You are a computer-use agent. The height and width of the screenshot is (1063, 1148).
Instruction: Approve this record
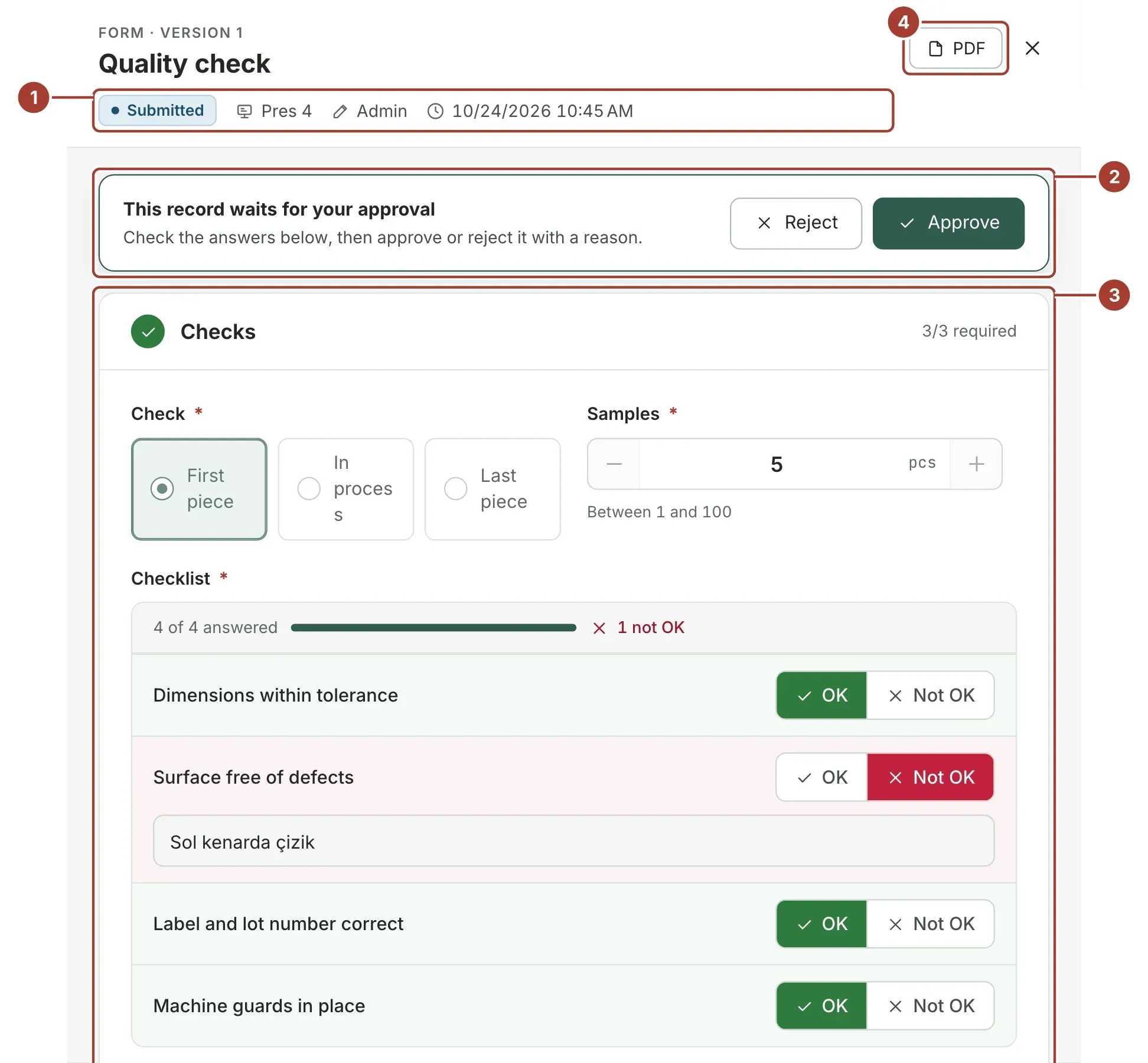coord(948,223)
